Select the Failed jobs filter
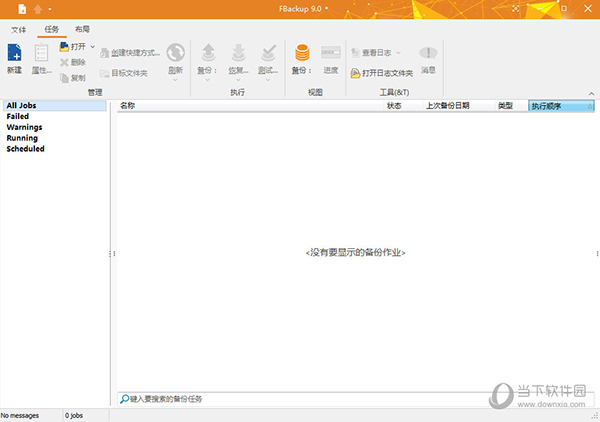This screenshot has height=422, width=600. point(18,116)
